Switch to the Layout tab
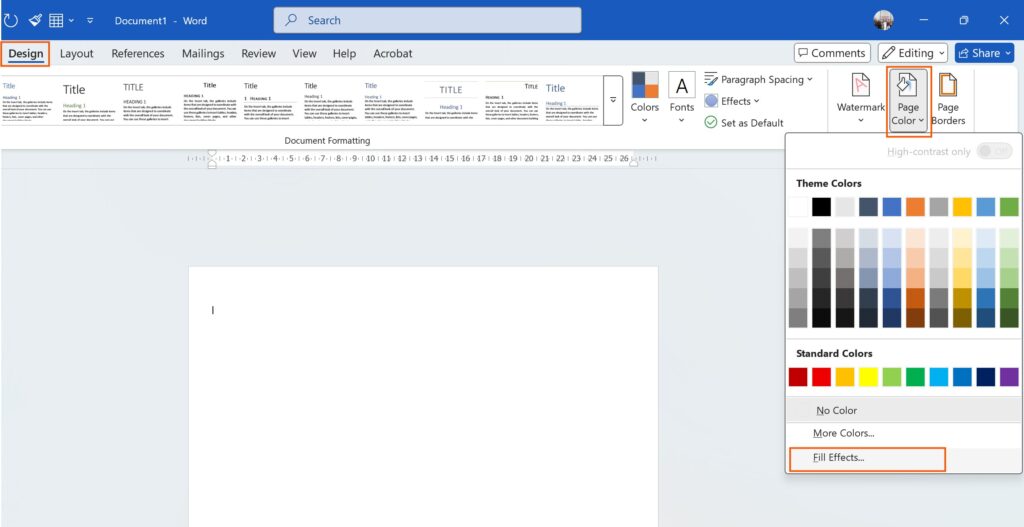The width and height of the screenshot is (1024, 527). (x=76, y=54)
